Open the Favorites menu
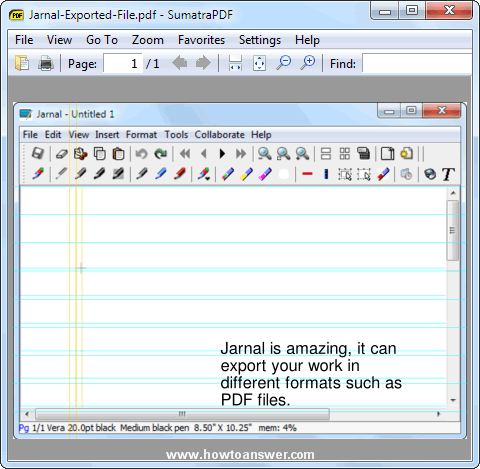 click(201, 40)
